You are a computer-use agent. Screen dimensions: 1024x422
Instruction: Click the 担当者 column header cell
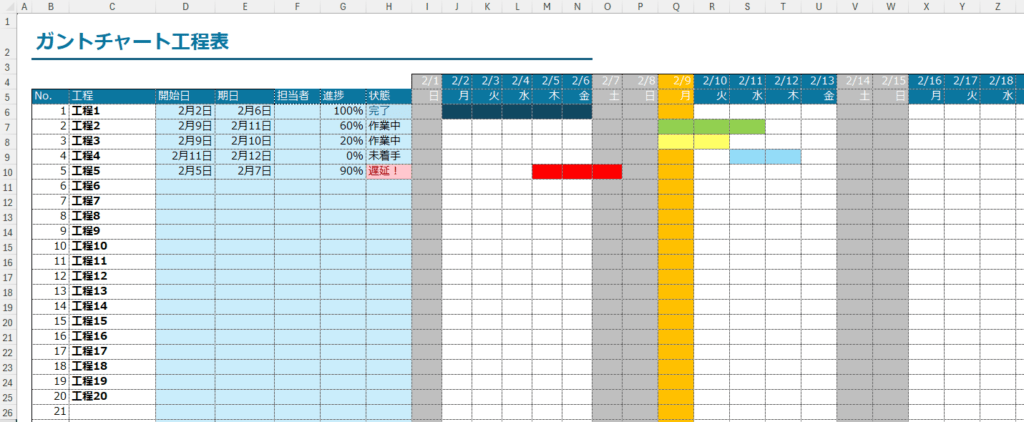297,96
